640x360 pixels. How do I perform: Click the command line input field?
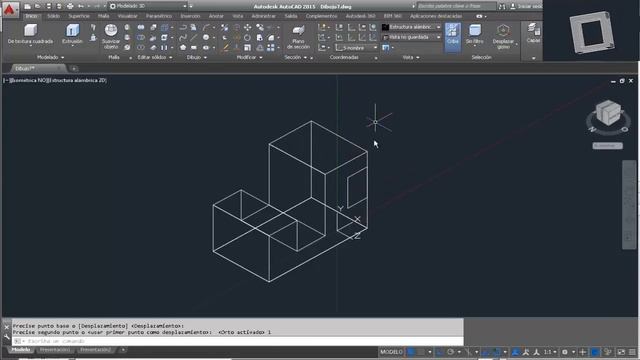(238, 341)
